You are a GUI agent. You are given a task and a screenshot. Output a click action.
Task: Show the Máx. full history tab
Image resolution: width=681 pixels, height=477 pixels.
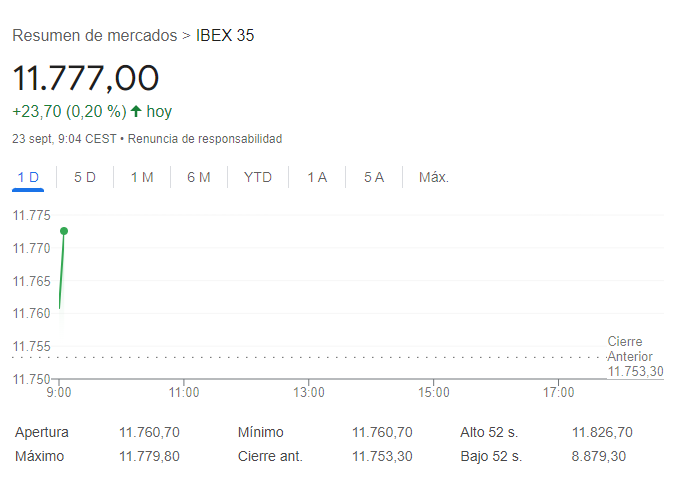[434, 177]
